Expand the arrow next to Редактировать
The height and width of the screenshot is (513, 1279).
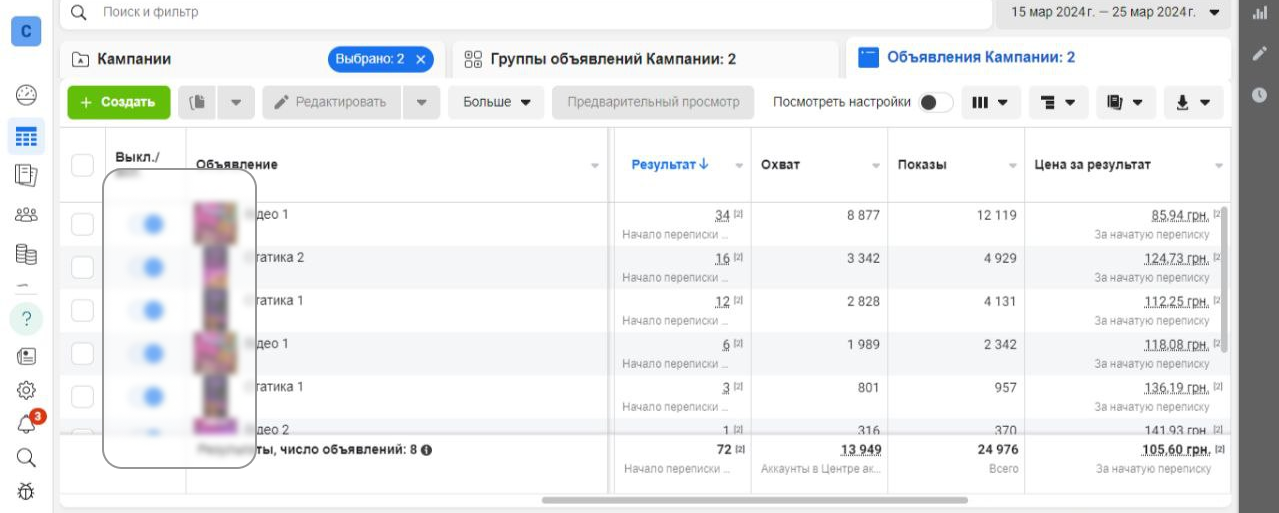coord(421,102)
